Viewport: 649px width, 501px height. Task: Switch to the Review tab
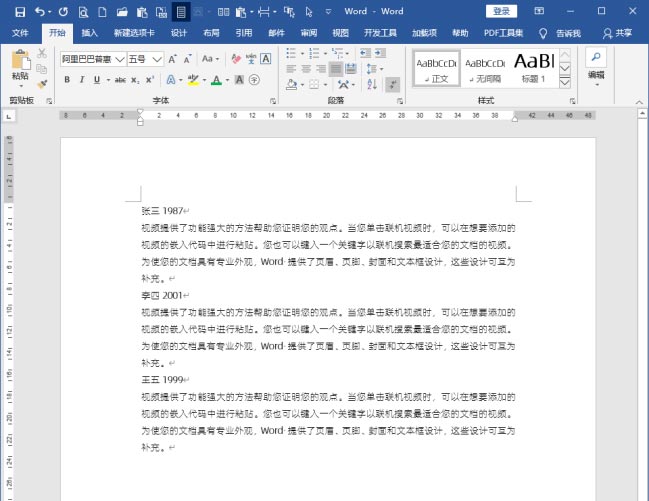click(309, 33)
